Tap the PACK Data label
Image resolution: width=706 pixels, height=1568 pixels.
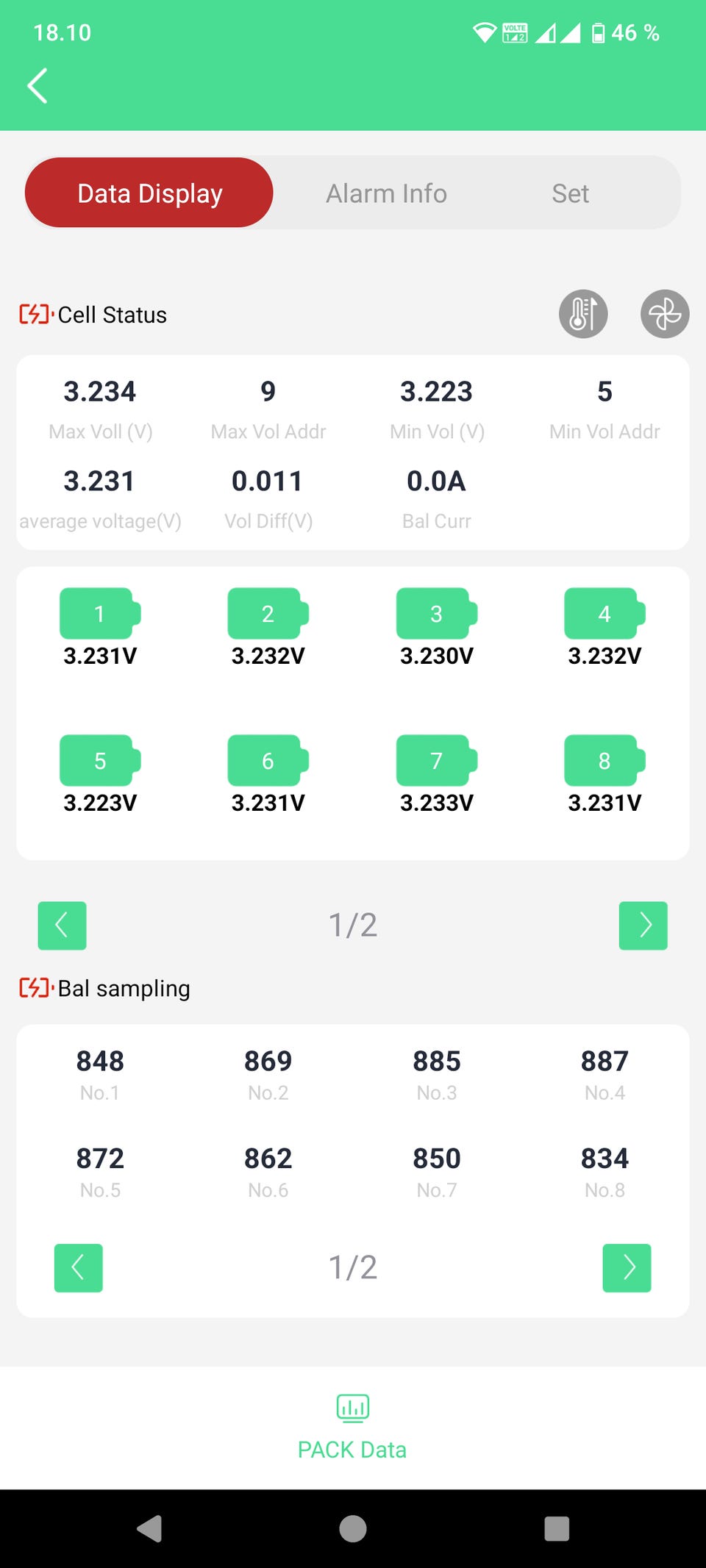(352, 1450)
